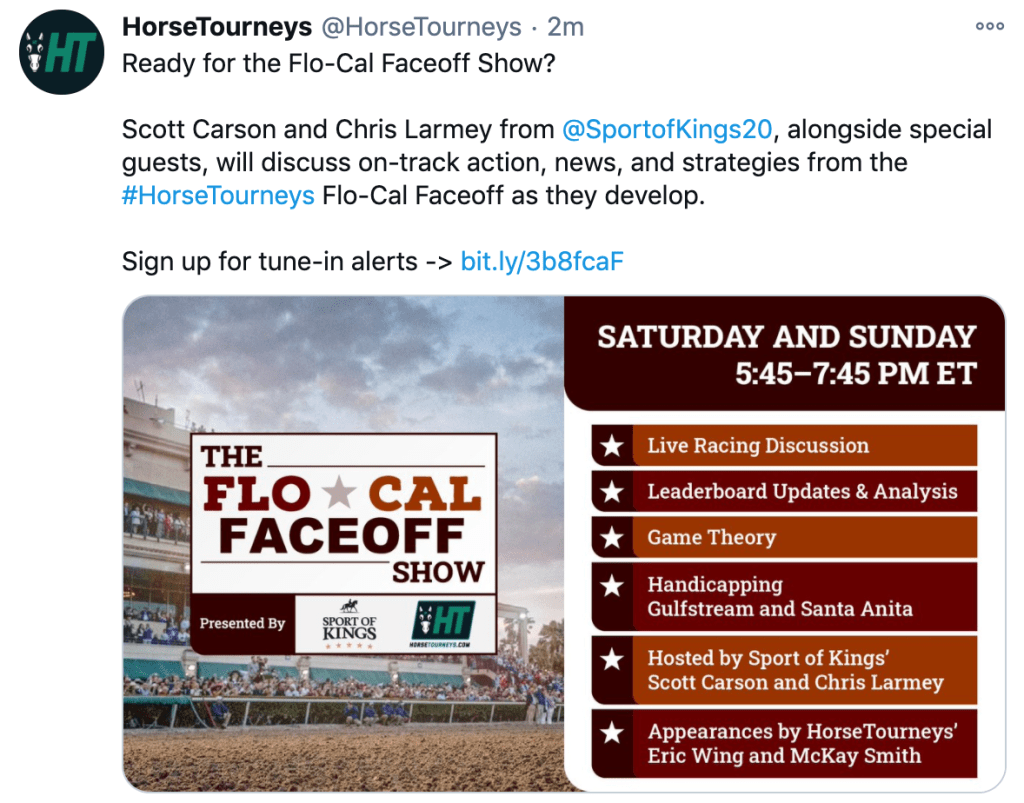Click the Sport of Kings sponsor logo

click(x=349, y=622)
